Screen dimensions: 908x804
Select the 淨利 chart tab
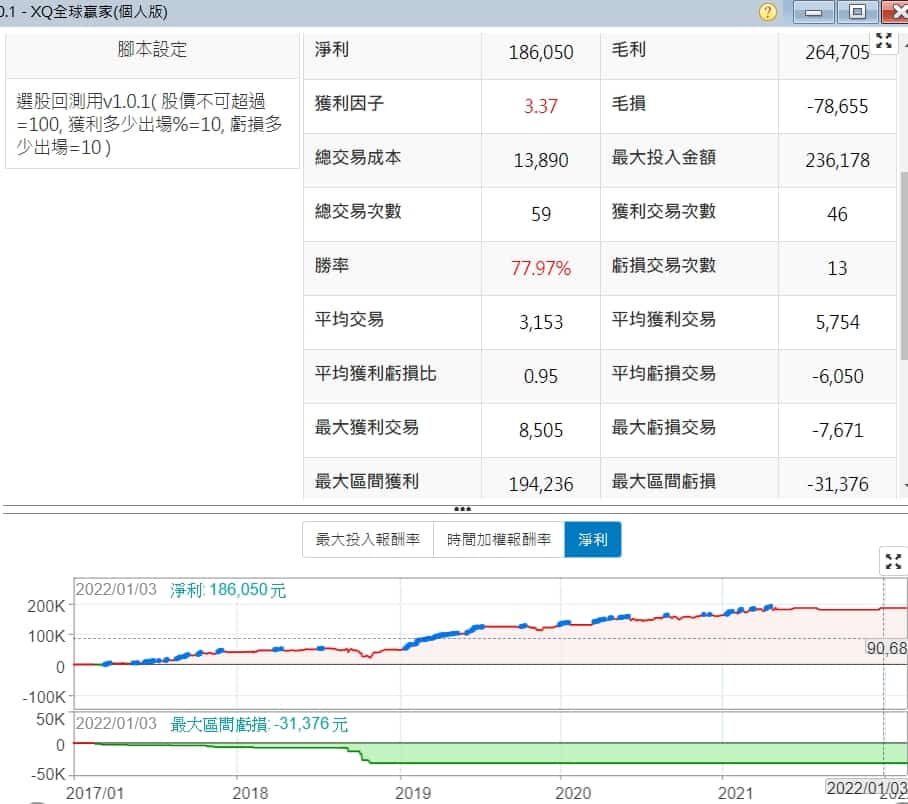click(x=592, y=540)
